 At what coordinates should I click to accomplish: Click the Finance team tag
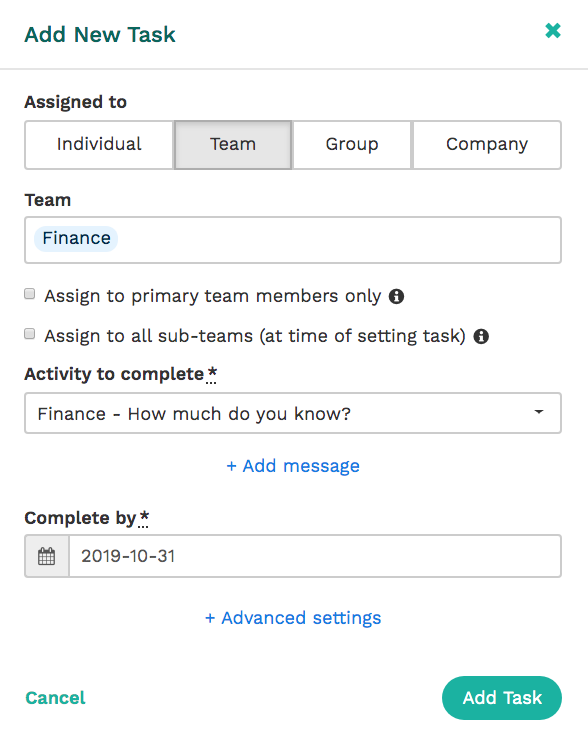click(x=76, y=238)
